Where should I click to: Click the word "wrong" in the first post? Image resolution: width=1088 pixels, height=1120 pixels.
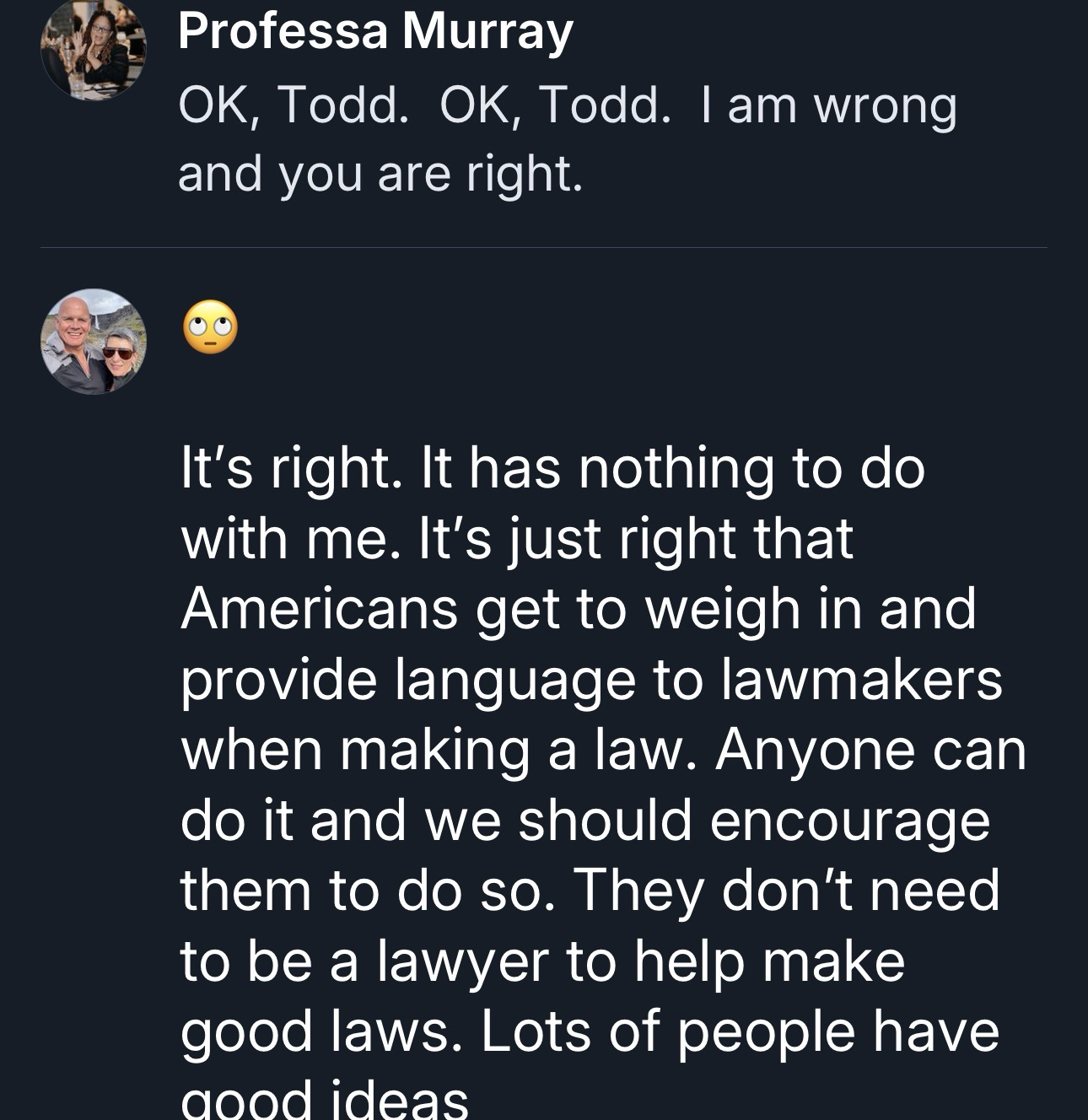tap(885, 105)
